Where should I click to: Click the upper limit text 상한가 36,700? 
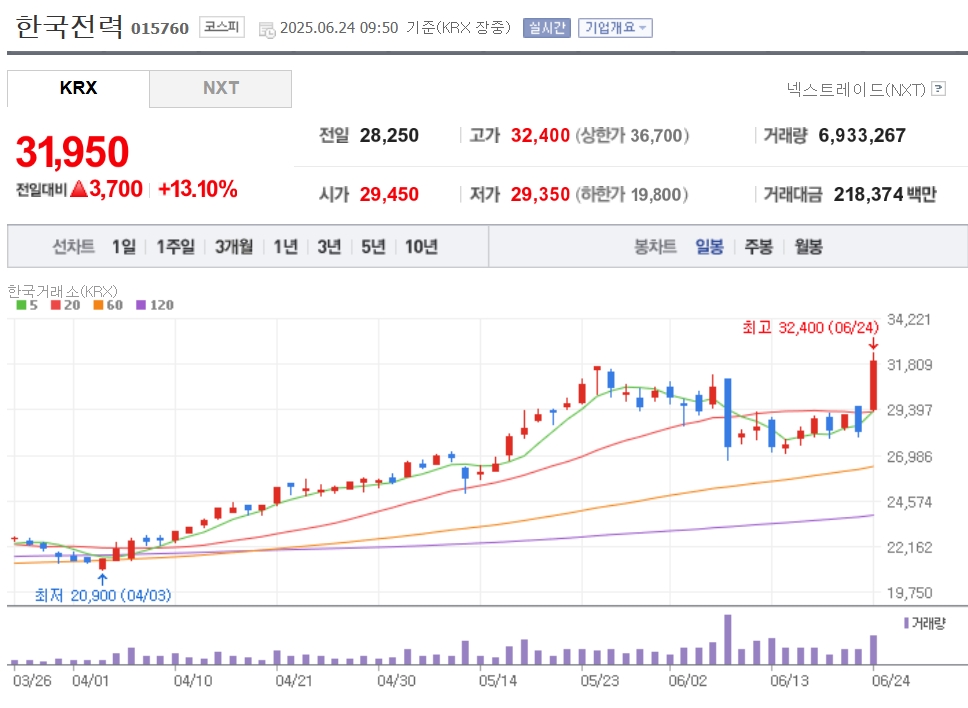tap(632, 135)
